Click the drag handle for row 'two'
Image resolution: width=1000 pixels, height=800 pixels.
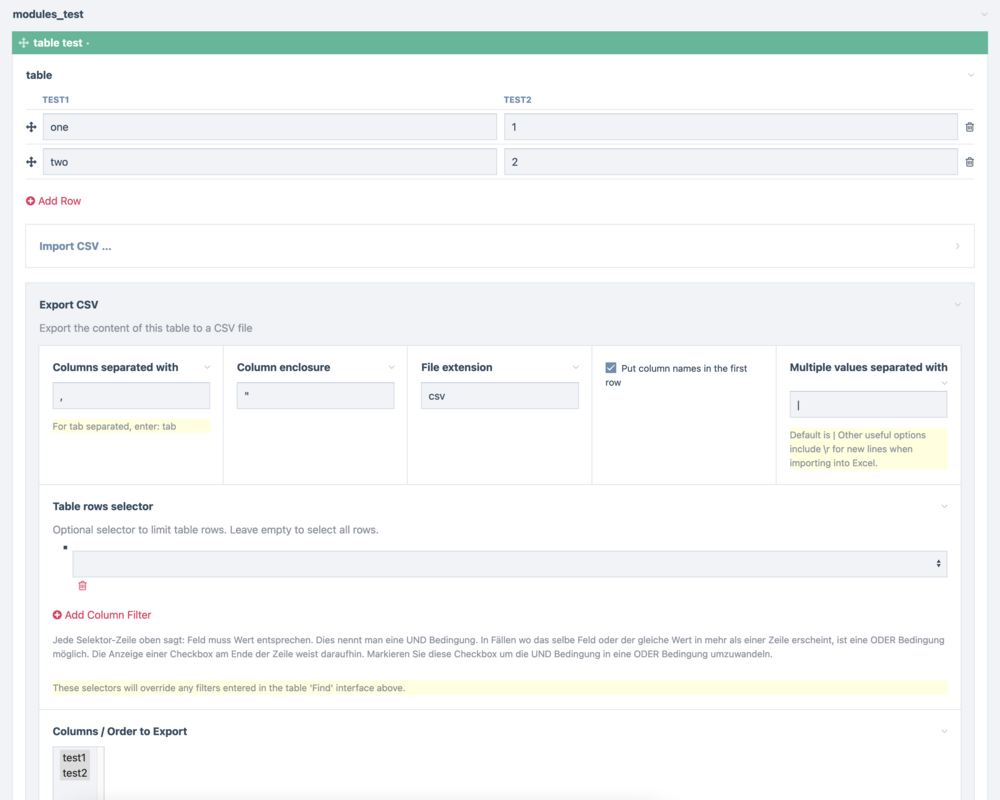coord(31,162)
